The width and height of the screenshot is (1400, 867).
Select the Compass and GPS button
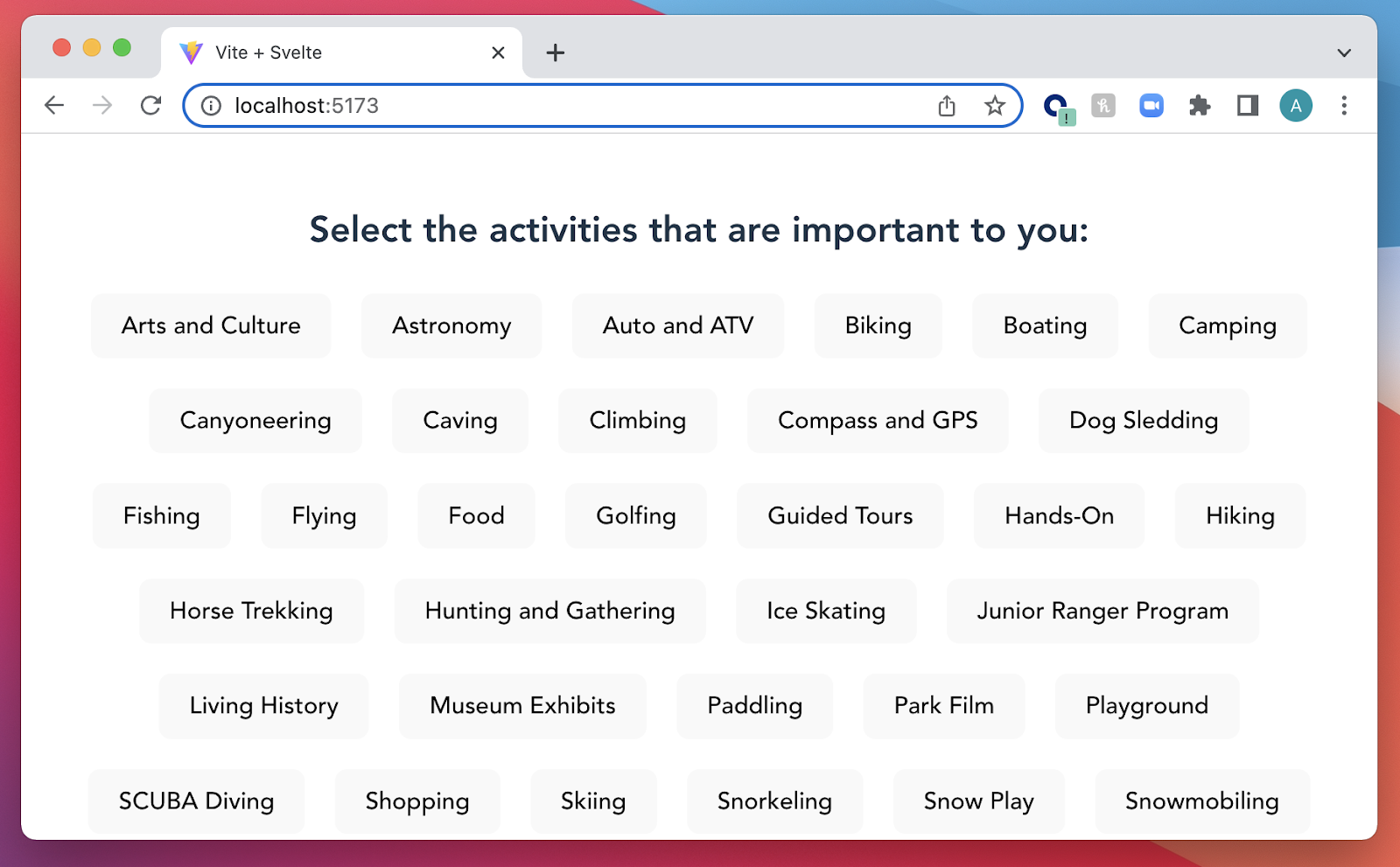878,421
